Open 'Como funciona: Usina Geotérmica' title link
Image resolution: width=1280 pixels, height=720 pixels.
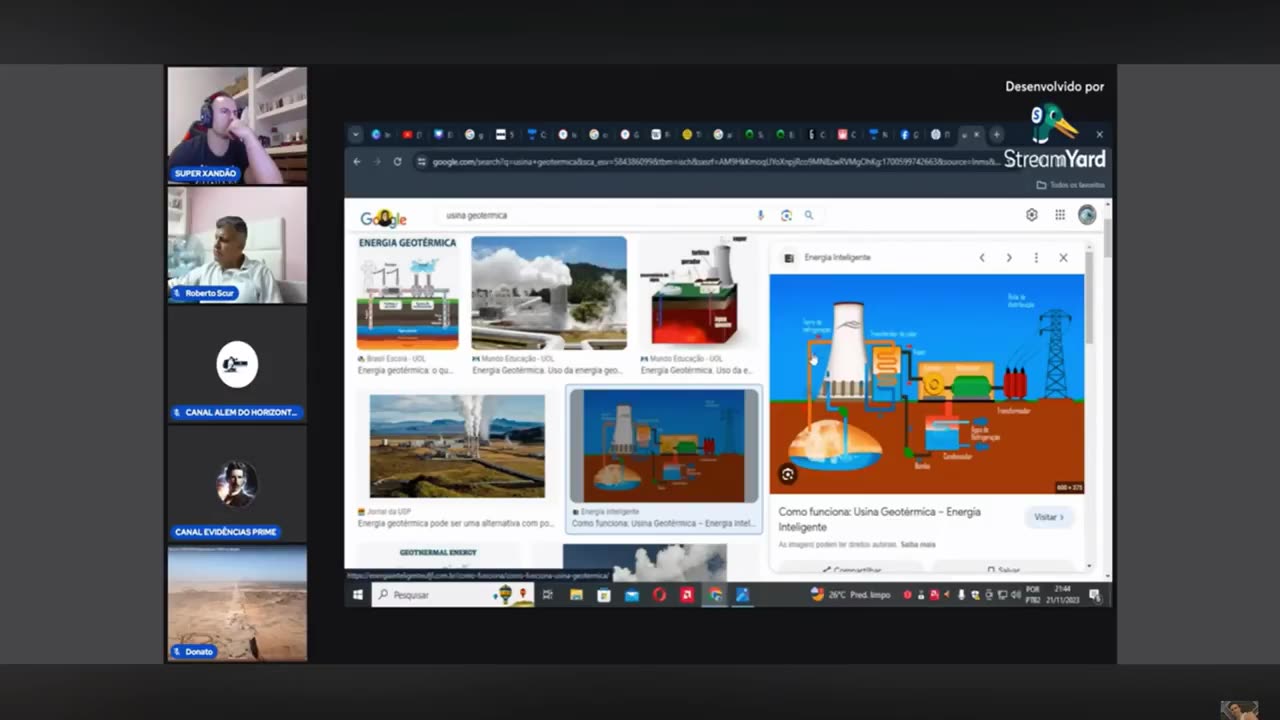coord(879,519)
